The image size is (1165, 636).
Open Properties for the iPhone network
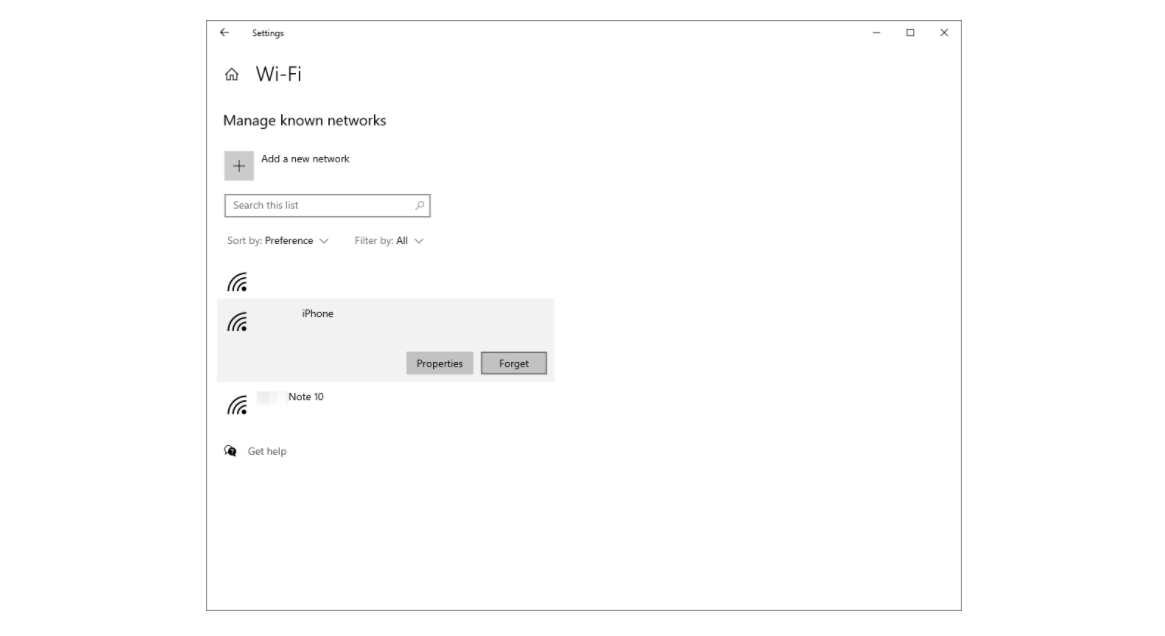click(440, 362)
